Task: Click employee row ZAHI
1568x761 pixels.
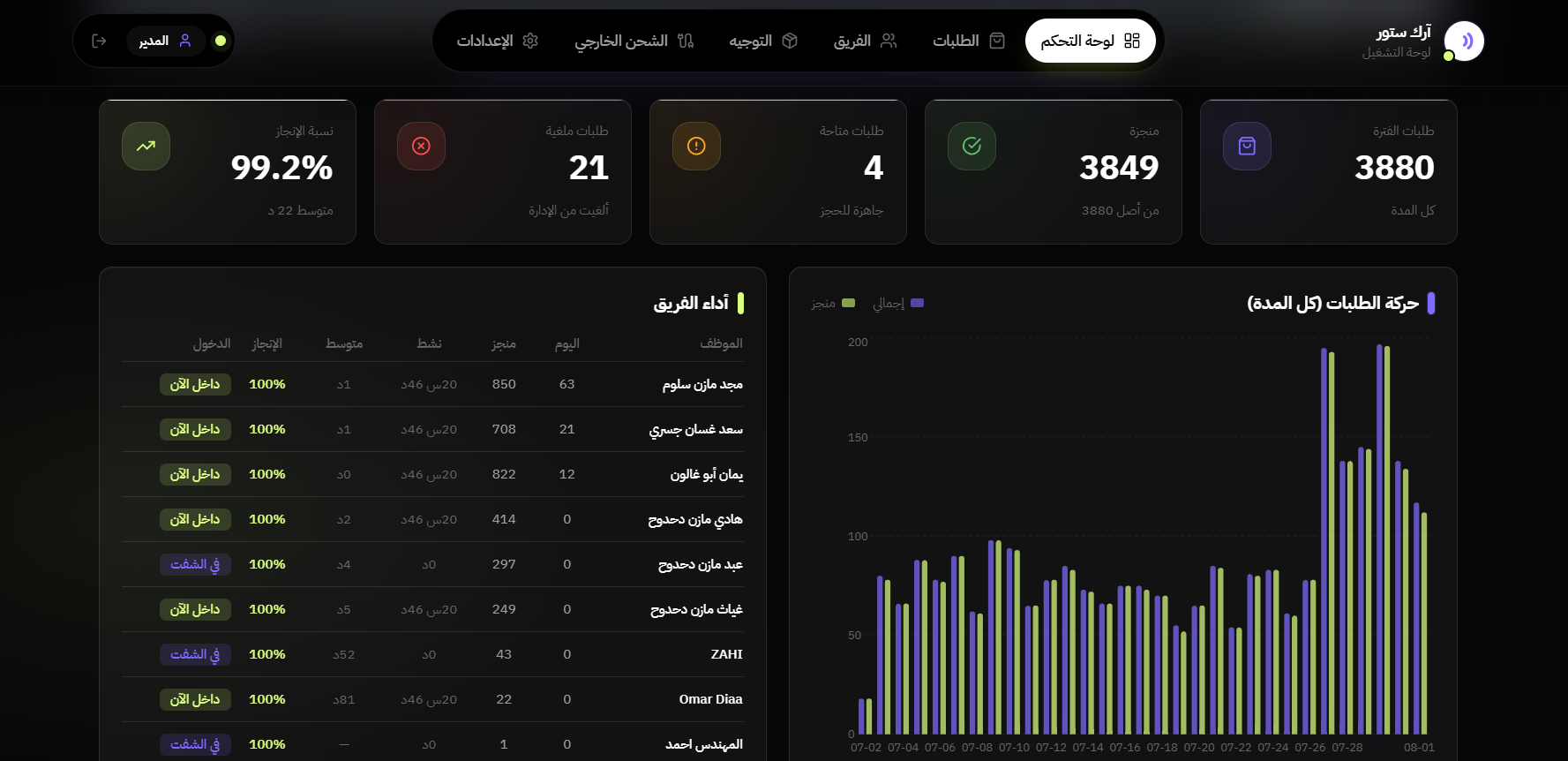Action: point(432,654)
